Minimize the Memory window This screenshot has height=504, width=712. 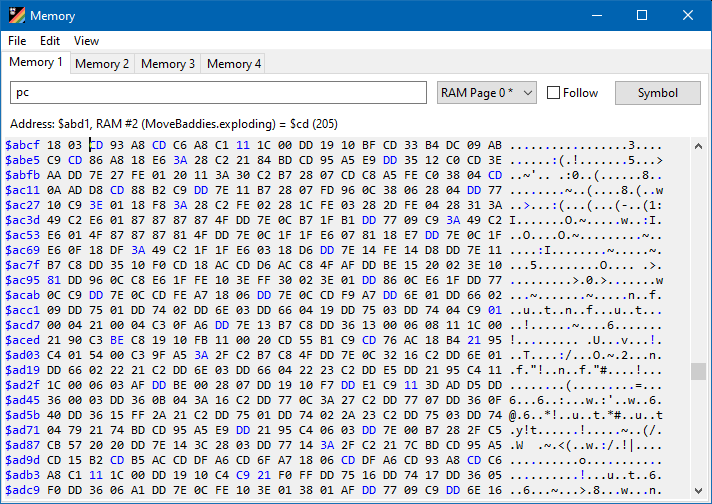(596, 16)
